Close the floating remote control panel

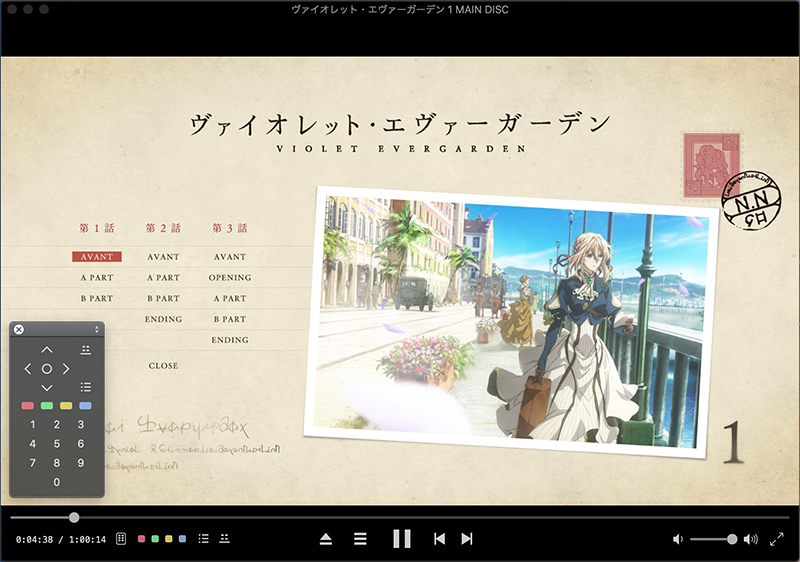click(x=19, y=329)
